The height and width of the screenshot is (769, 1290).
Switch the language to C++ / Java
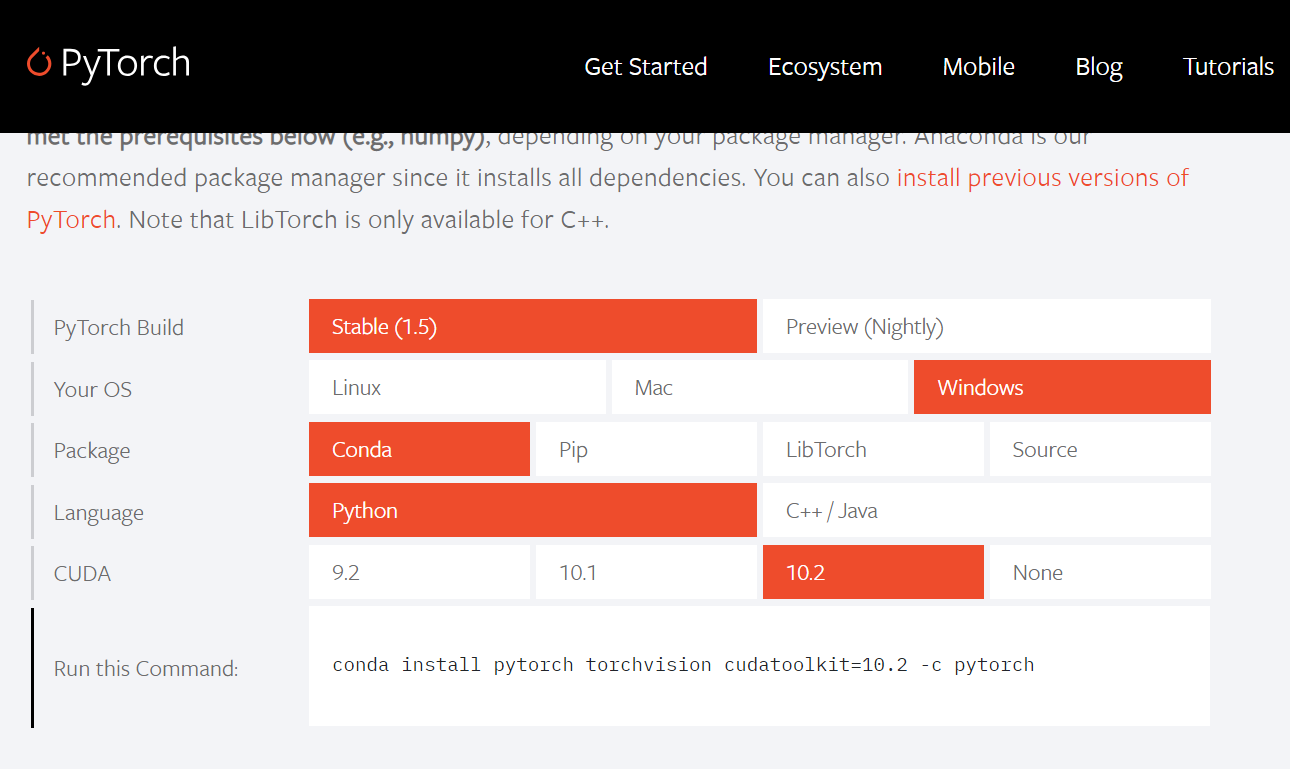pos(985,510)
